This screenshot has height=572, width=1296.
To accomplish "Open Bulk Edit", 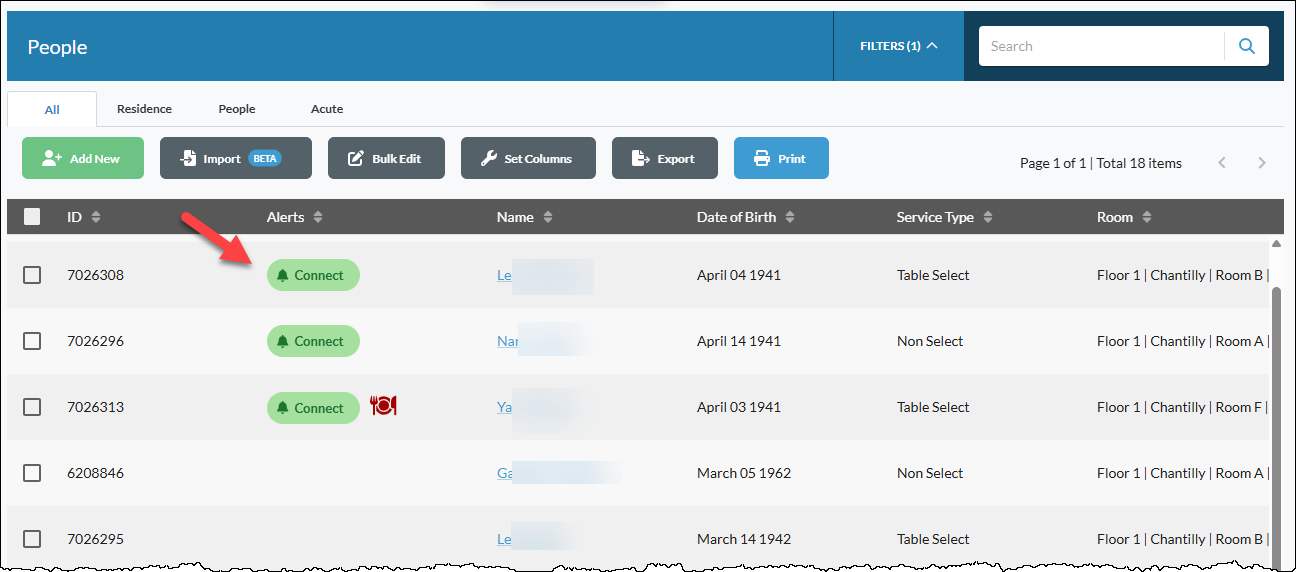I will [386, 158].
